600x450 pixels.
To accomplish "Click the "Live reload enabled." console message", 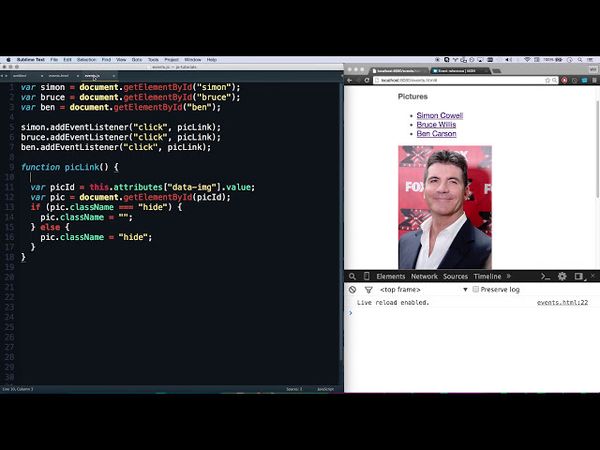I will click(393, 302).
